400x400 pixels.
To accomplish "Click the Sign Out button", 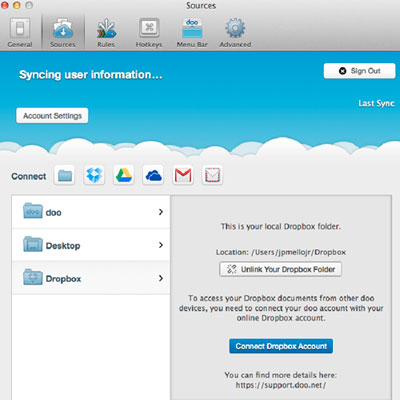I will click(x=359, y=71).
